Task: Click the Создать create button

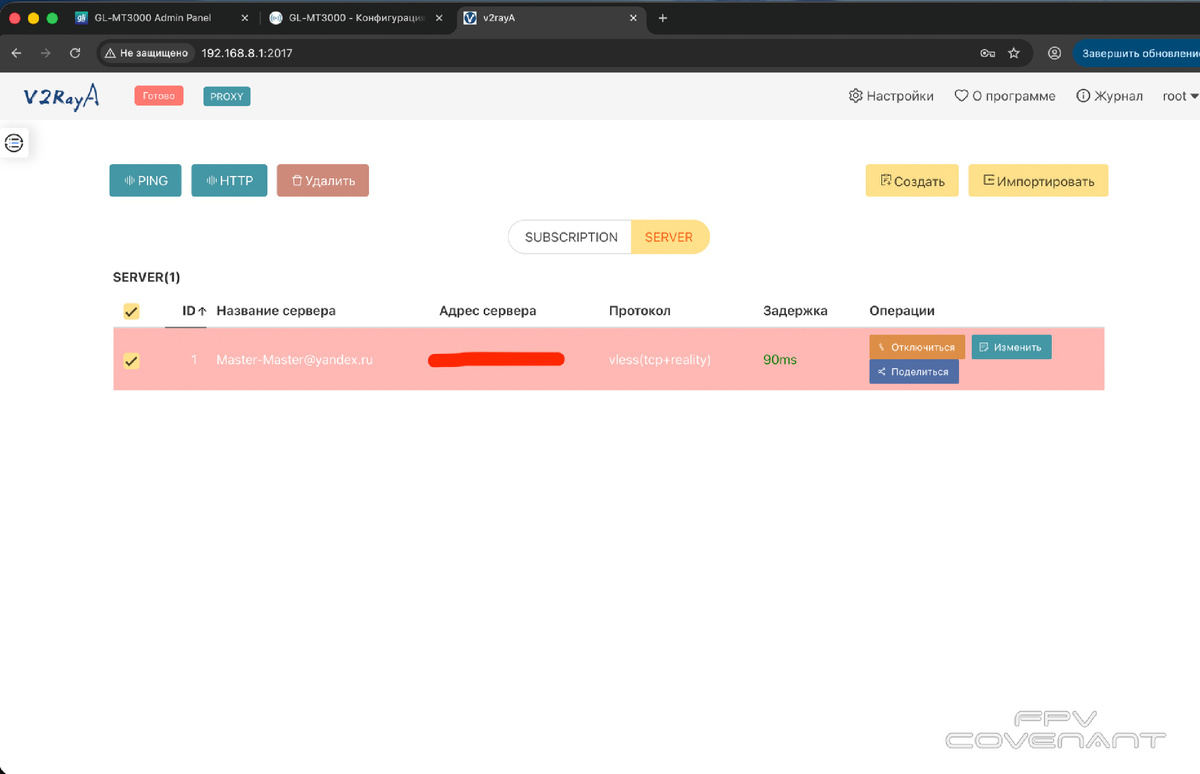Action: click(x=912, y=181)
